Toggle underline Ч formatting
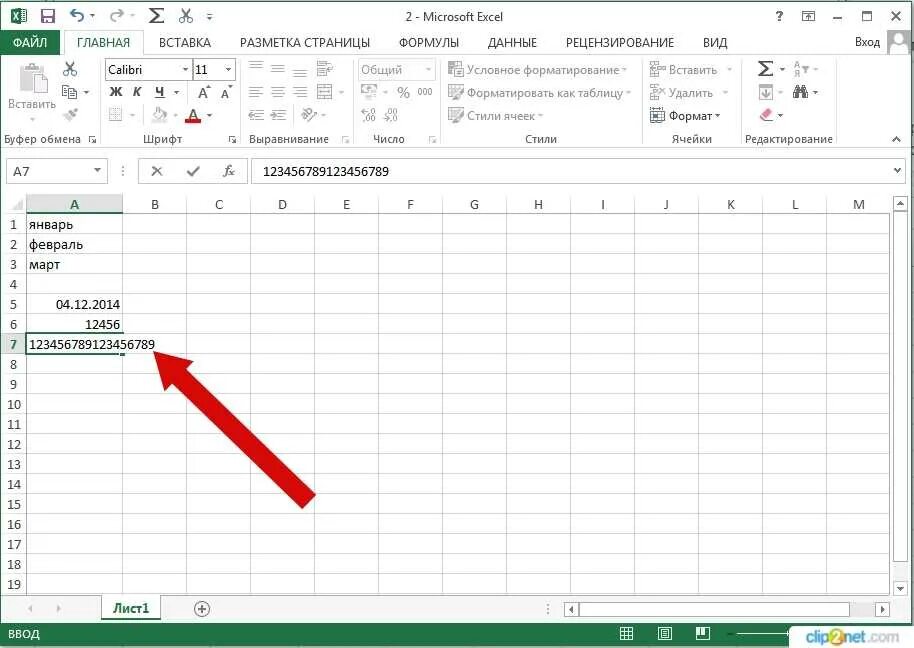 point(159,92)
